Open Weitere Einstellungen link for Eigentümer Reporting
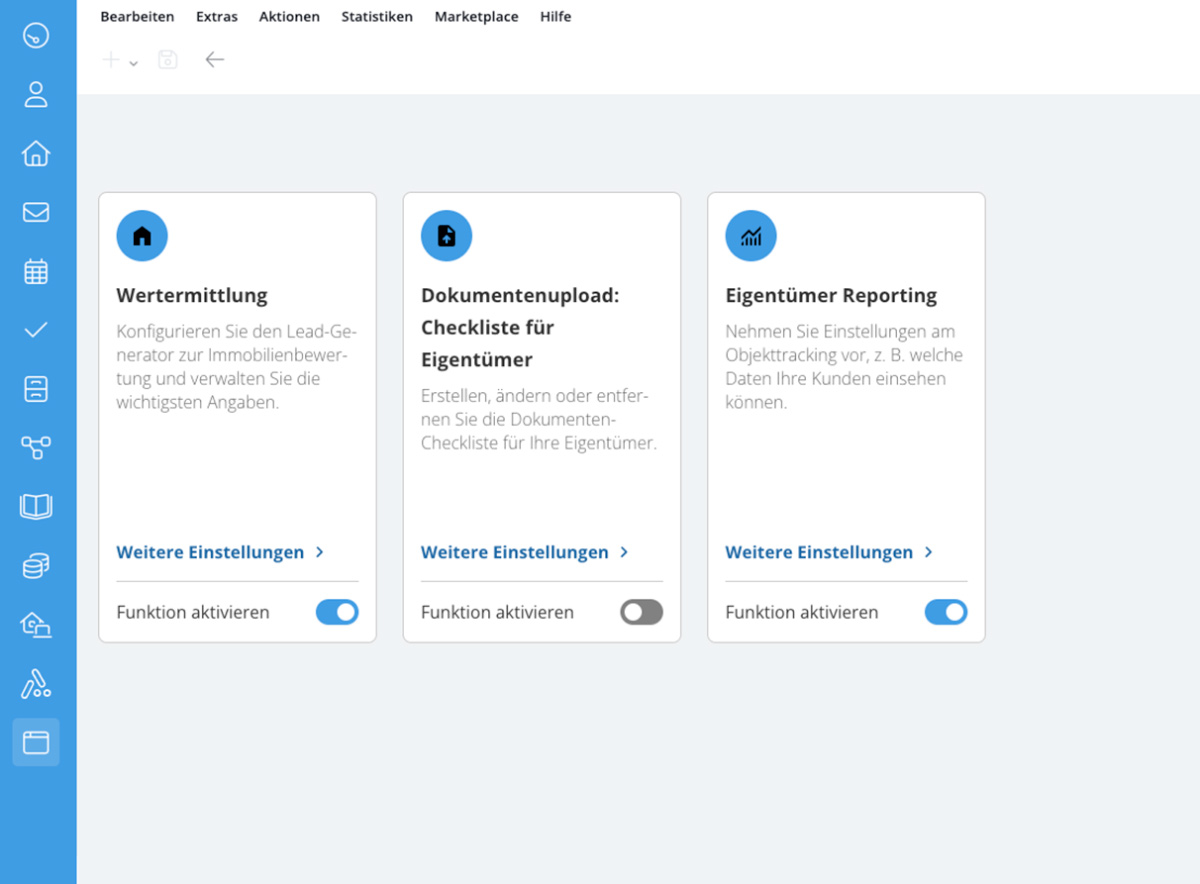Viewport: 1200px width, 884px height. (x=819, y=552)
